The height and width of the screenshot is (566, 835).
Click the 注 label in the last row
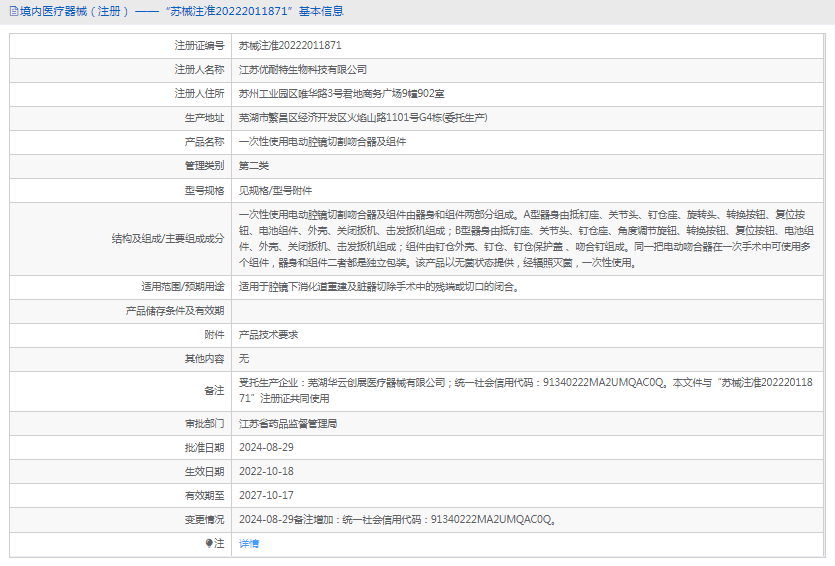point(219,544)
